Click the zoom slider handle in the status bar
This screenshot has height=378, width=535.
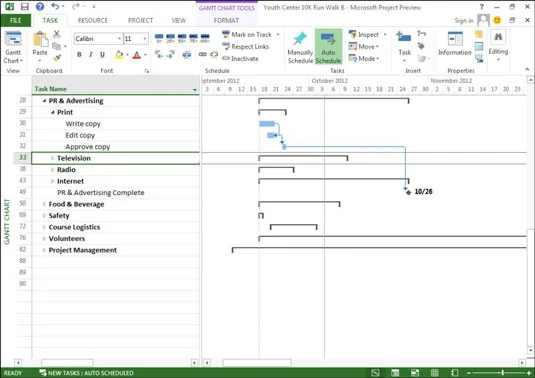502,373
